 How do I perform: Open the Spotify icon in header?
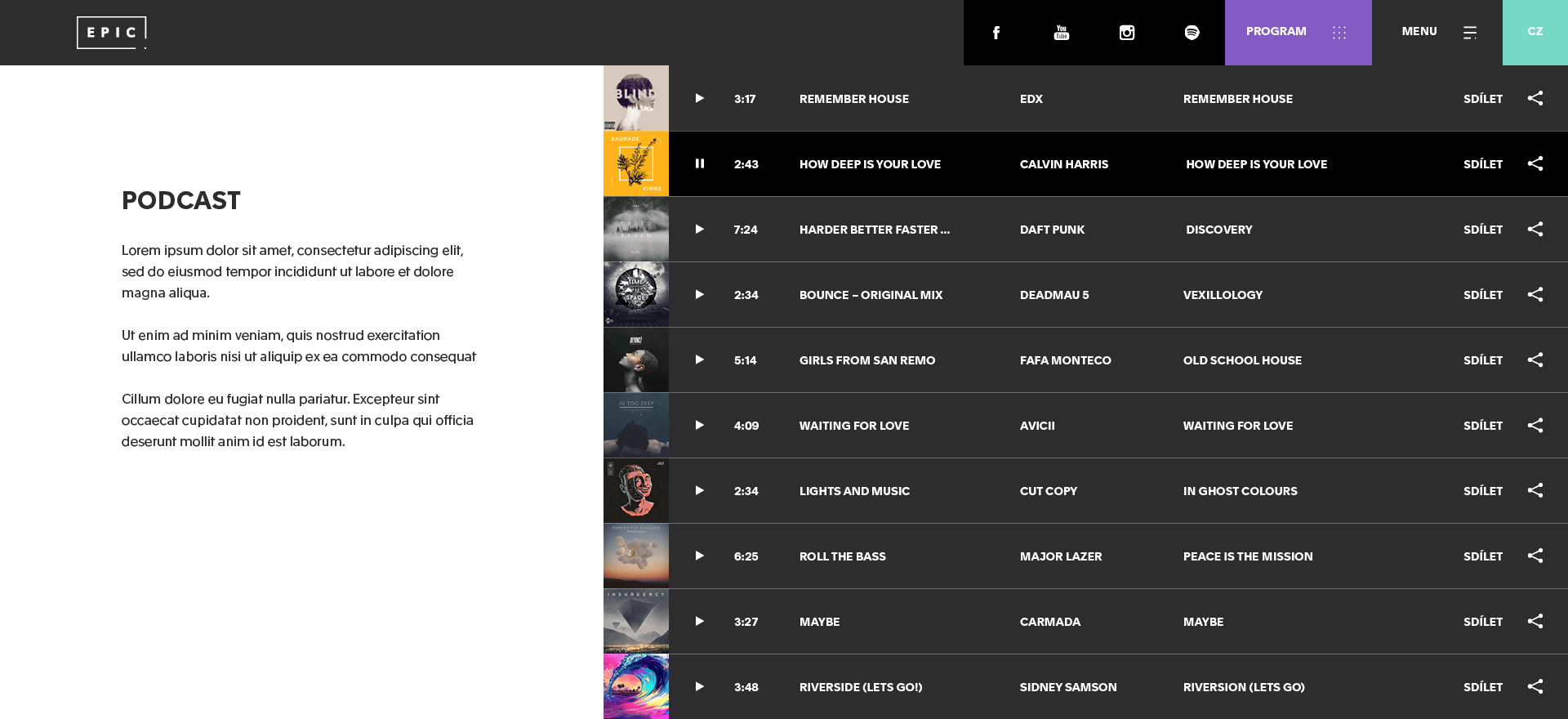pos(1192,33)
